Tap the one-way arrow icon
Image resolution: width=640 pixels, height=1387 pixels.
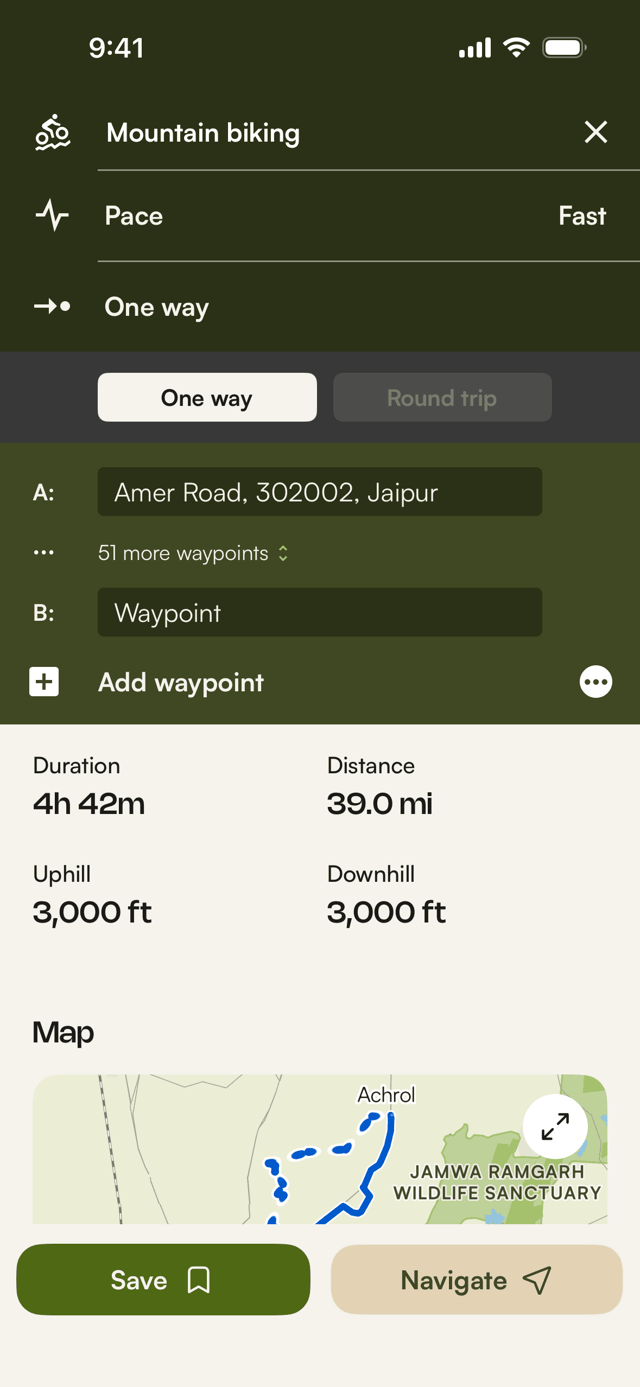[x=52, y=307]
